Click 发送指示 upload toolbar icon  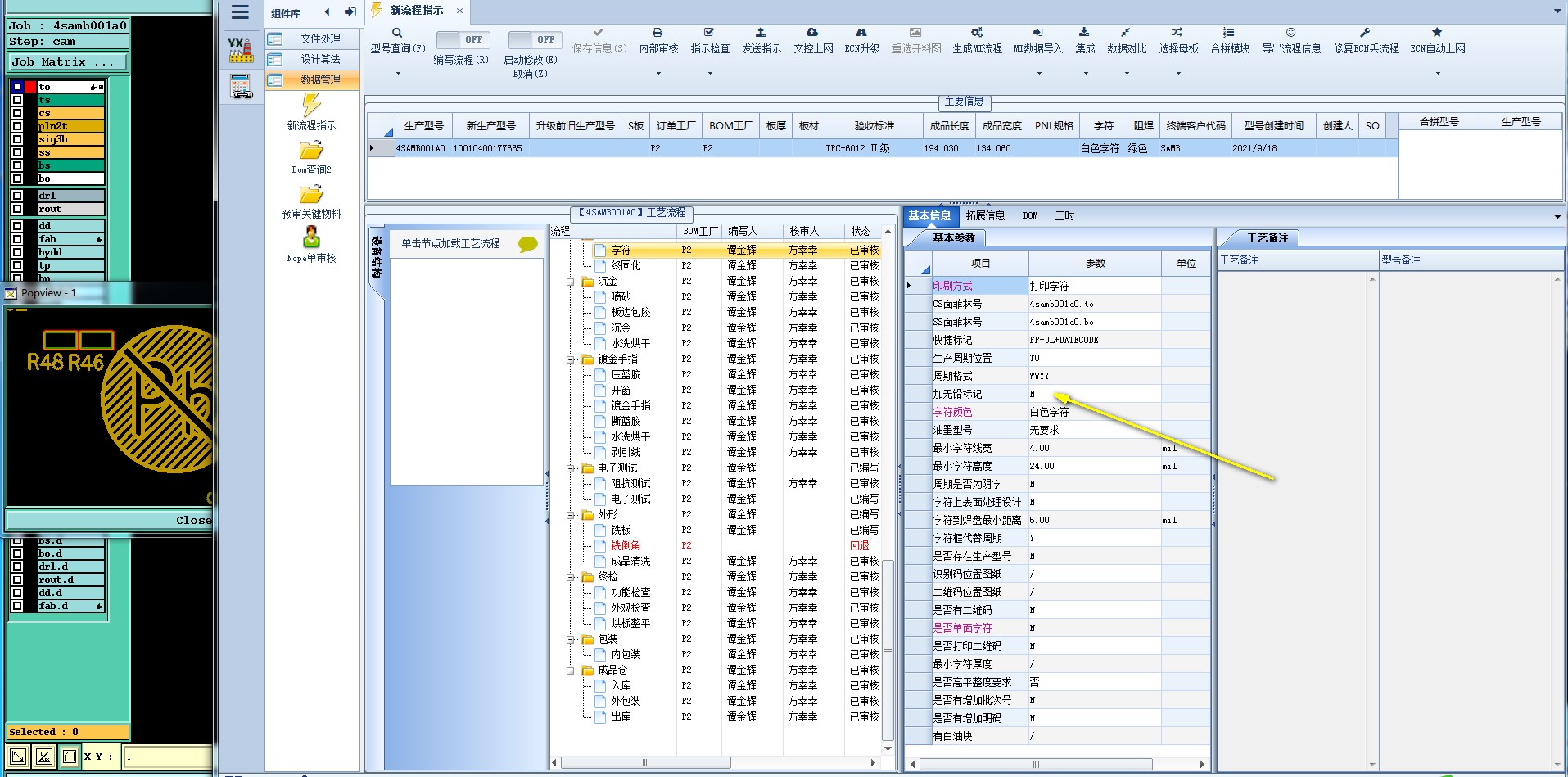click(x=761, y=33)
